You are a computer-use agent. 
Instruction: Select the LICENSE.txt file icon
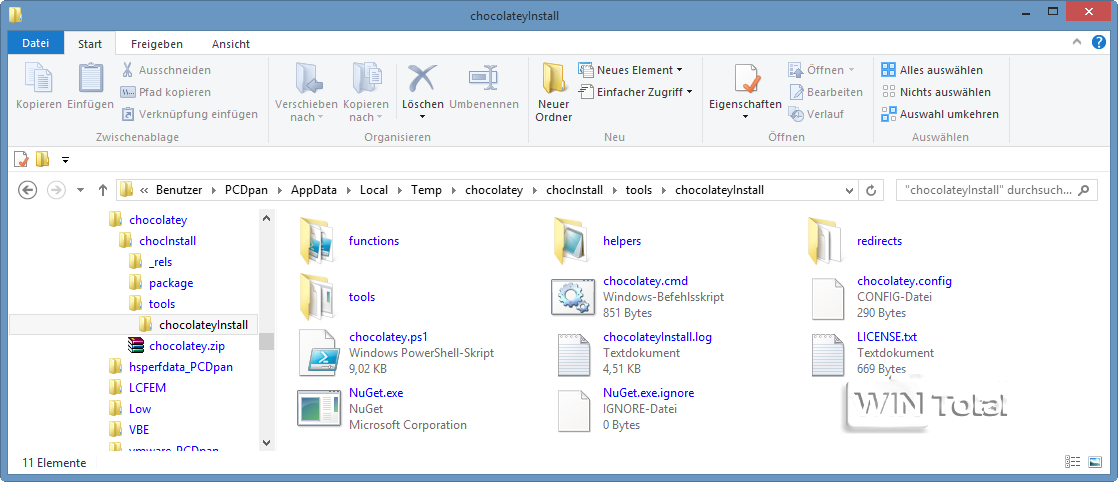pyautogui.click(x=827, y=352)
